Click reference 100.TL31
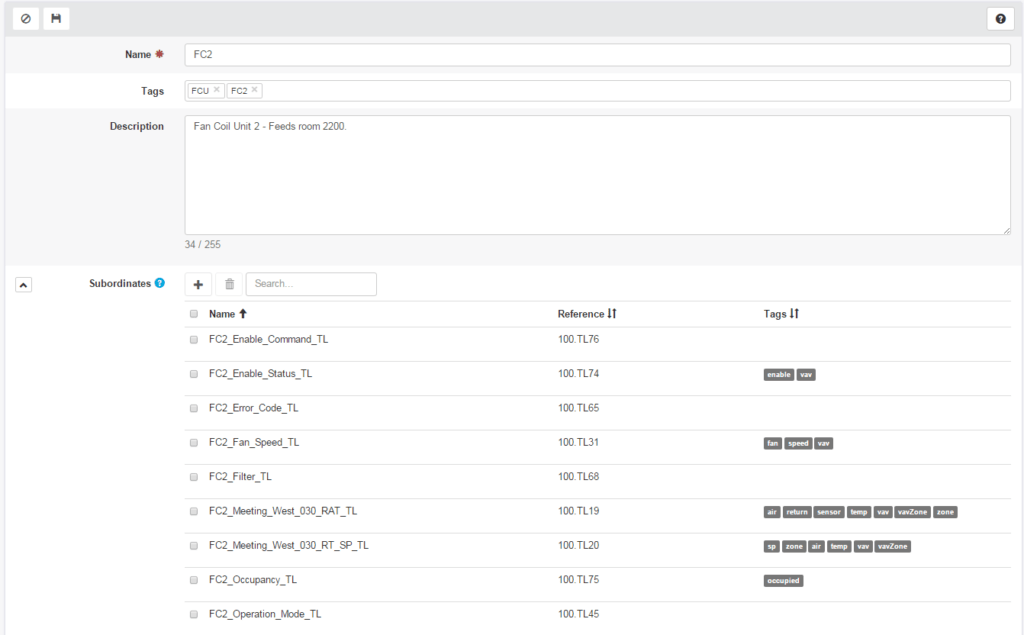 (579, 442)
